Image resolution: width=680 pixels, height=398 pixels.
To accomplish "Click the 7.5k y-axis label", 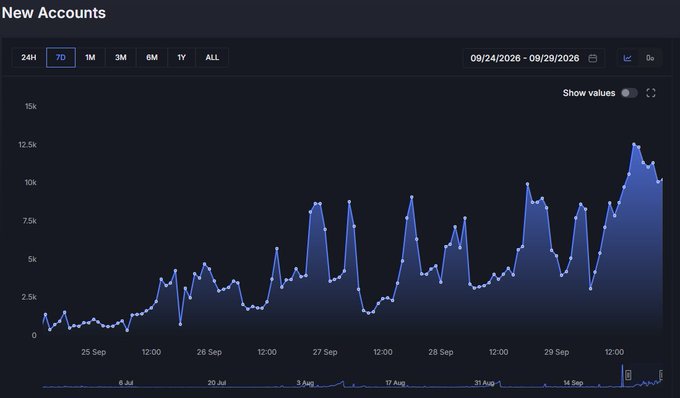I will (29, 221).
